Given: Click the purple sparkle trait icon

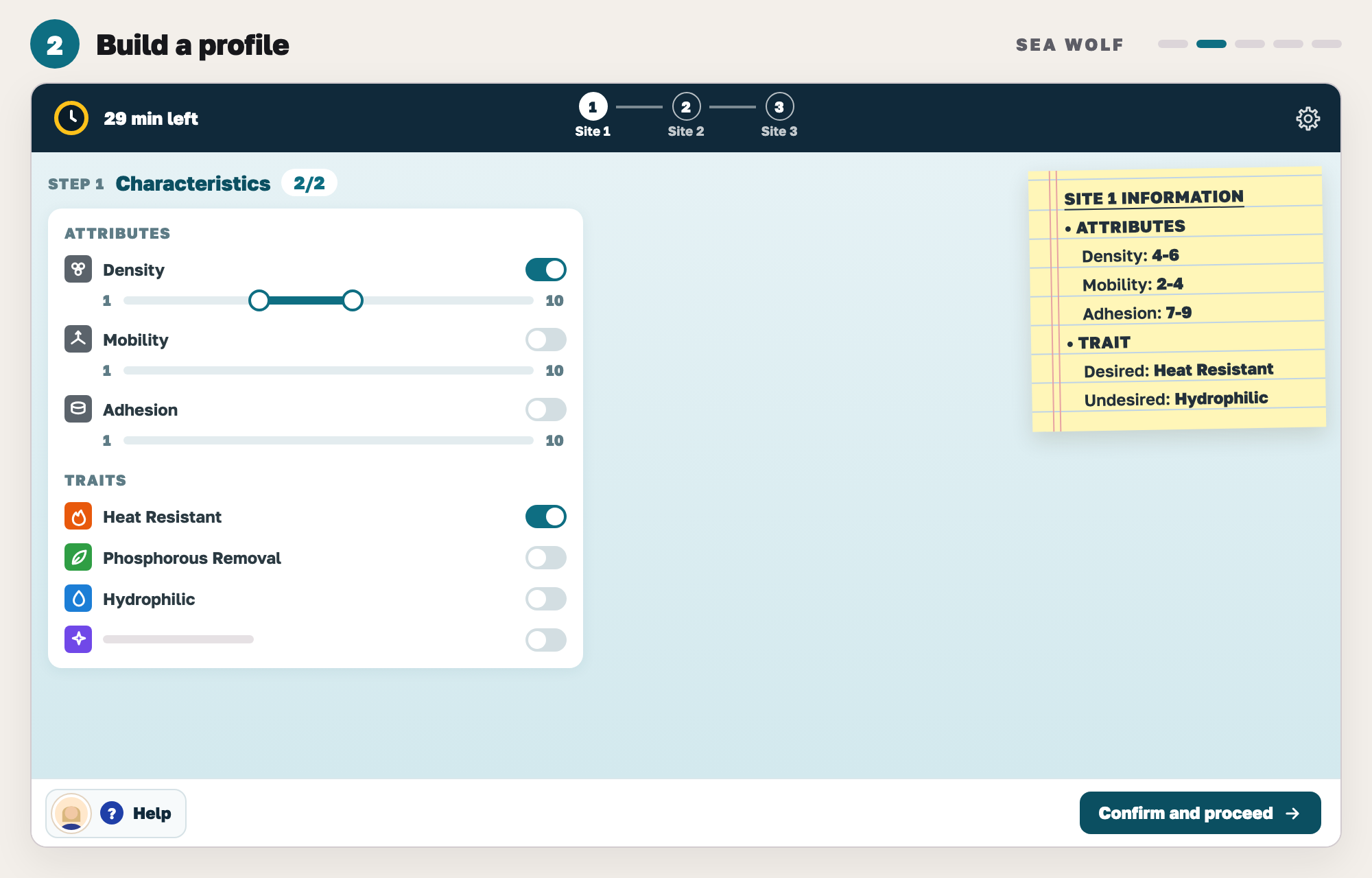Looking at the screenshot, I should [78, 639].
